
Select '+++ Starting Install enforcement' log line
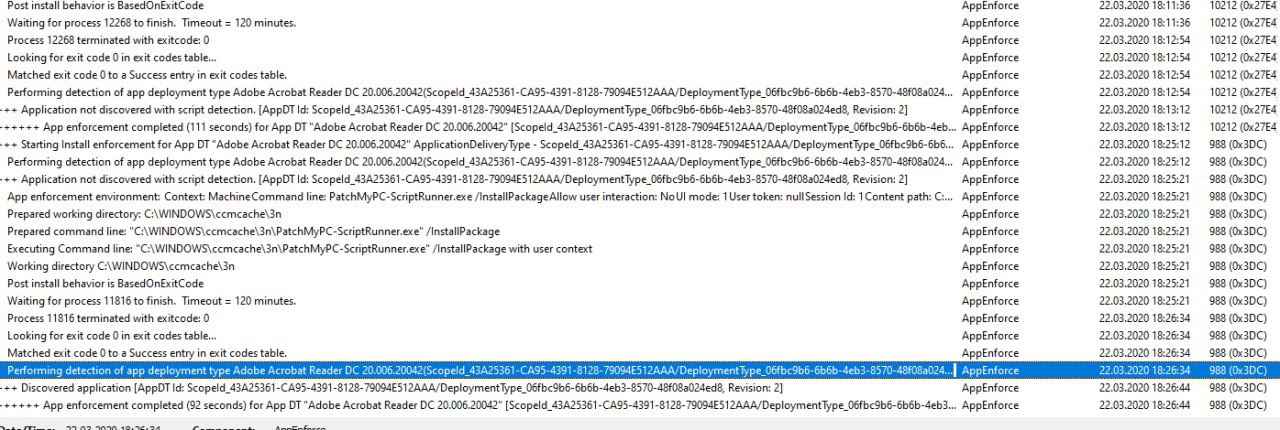click(x=640, y=144)
